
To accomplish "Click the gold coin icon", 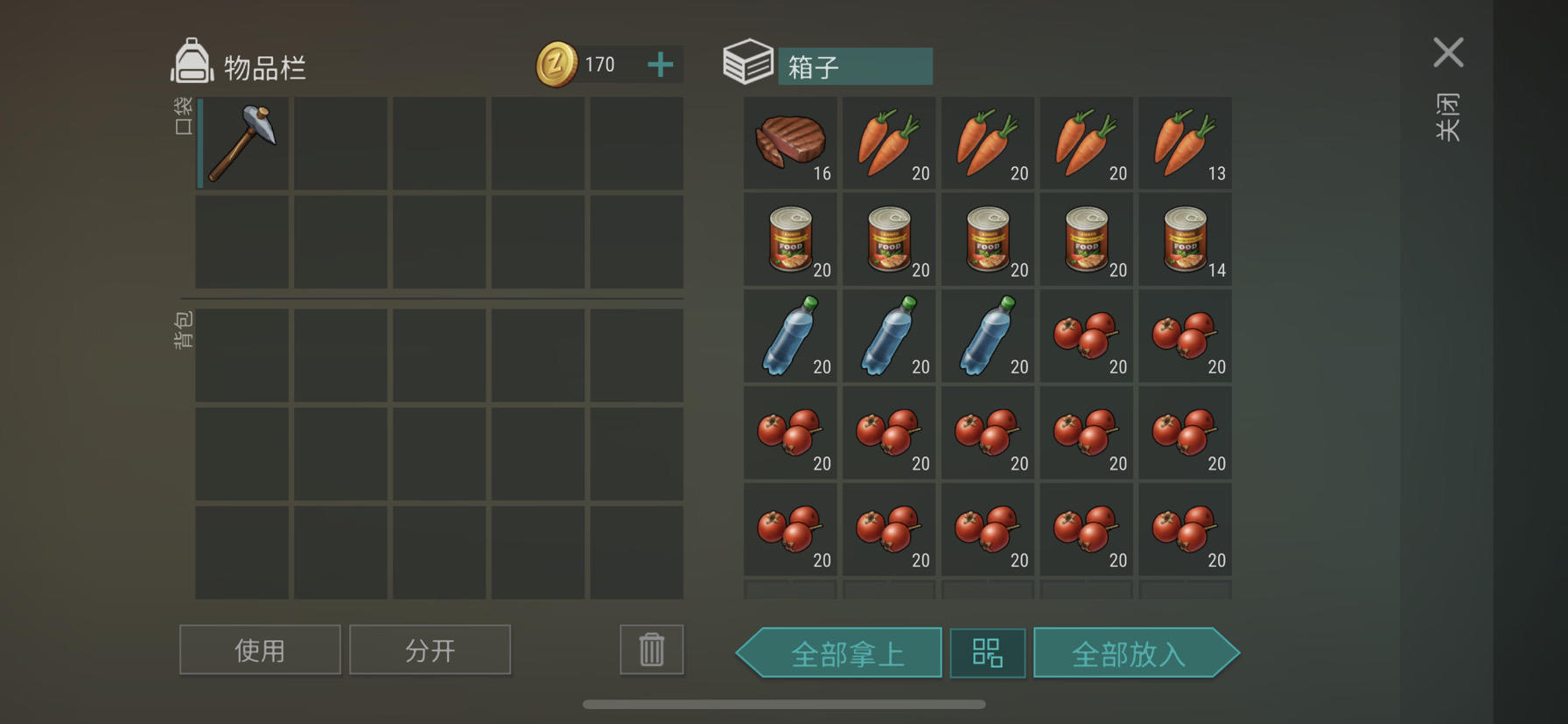I will point(556,64).
